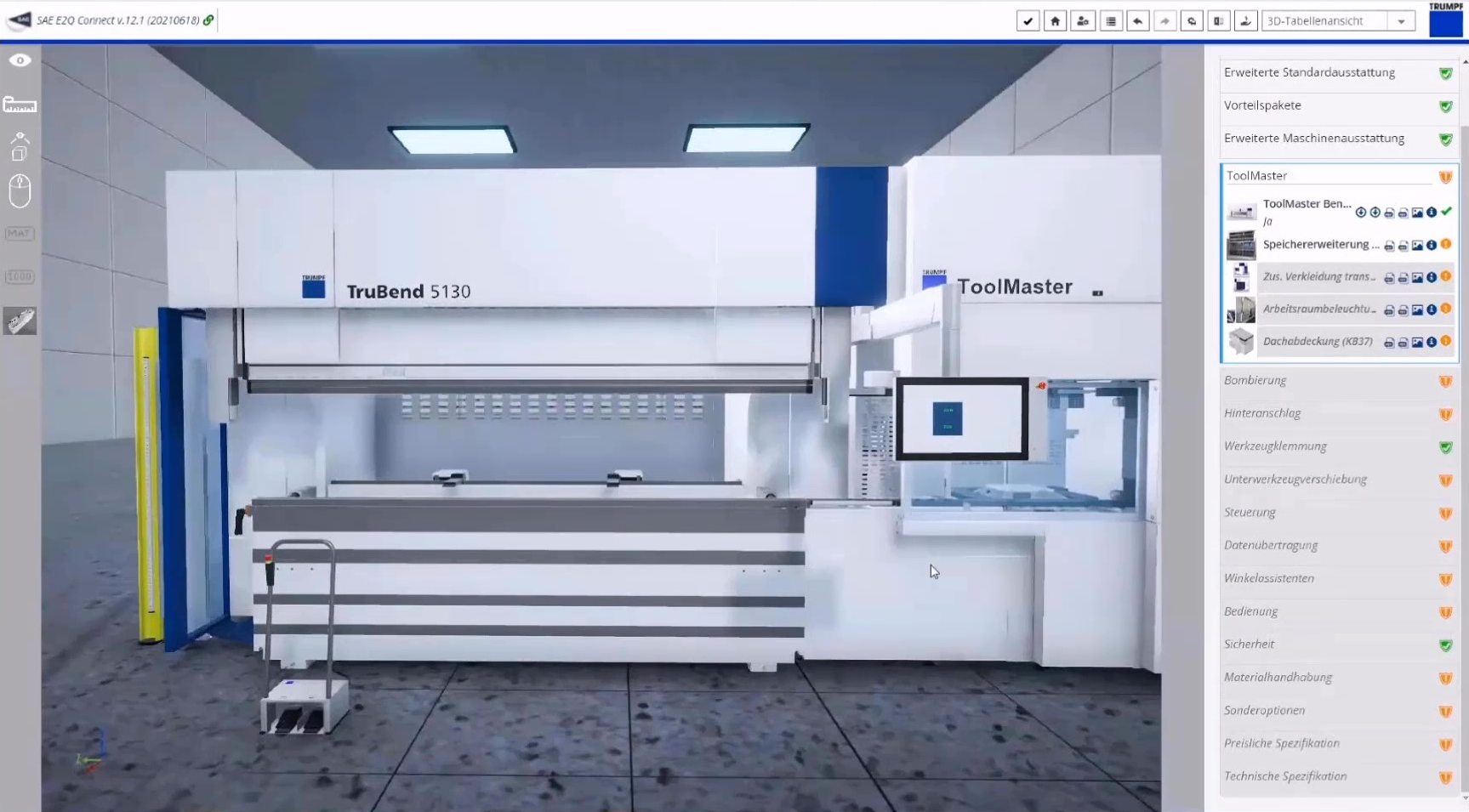
Task: Click orange status icon for Arbeitsraumbeleuchtu...
Action: tap(1446, 309)
